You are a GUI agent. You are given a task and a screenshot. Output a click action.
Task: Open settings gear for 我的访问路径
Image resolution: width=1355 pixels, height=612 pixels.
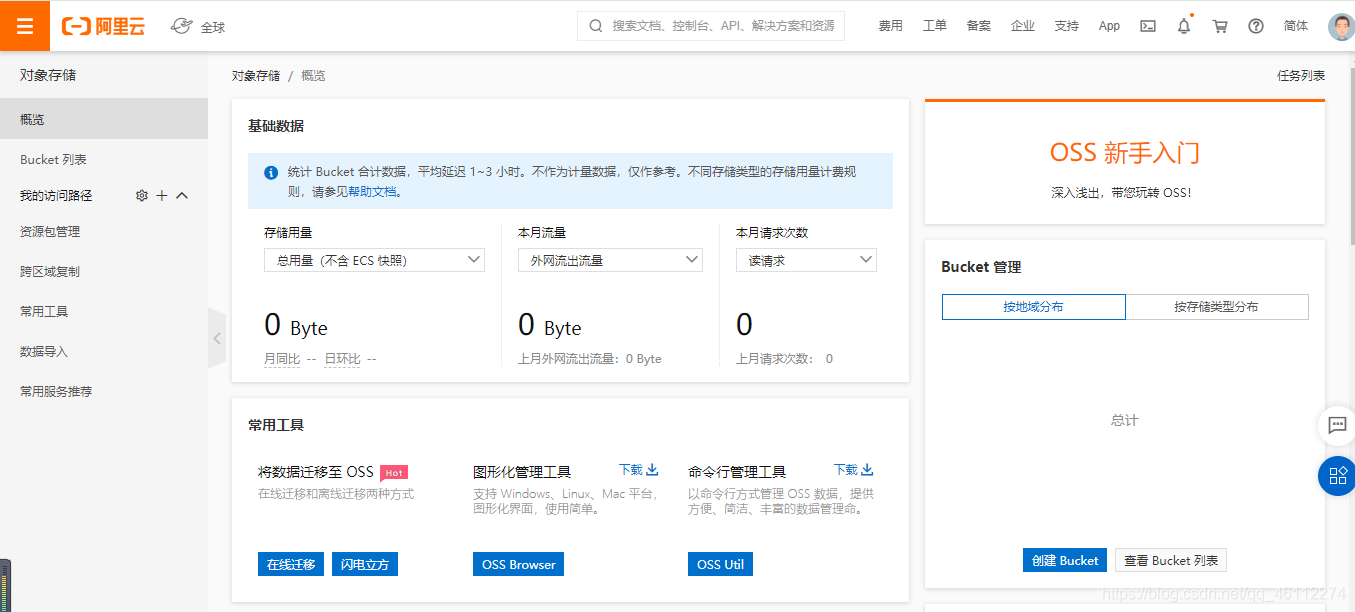[x=141, y=196]
